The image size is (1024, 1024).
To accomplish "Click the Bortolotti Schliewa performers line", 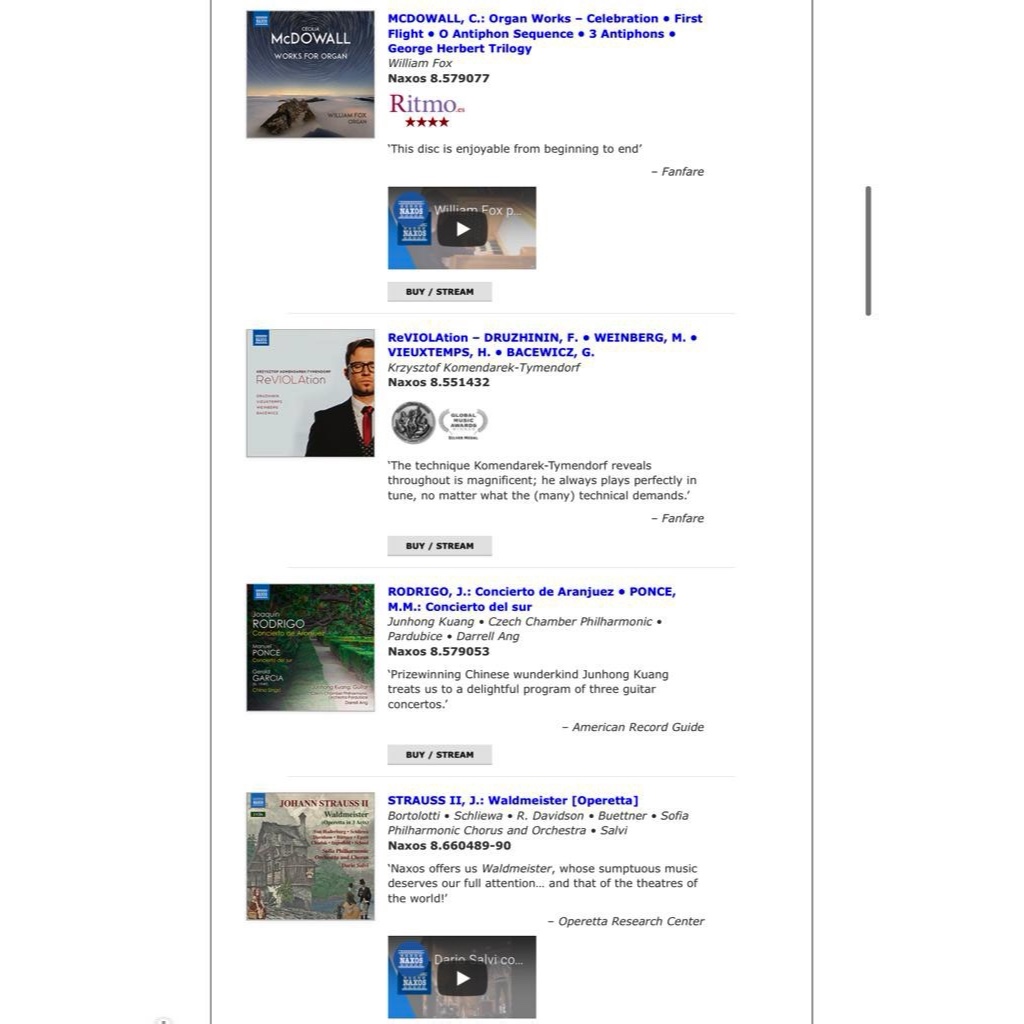I will coord(538,823).
